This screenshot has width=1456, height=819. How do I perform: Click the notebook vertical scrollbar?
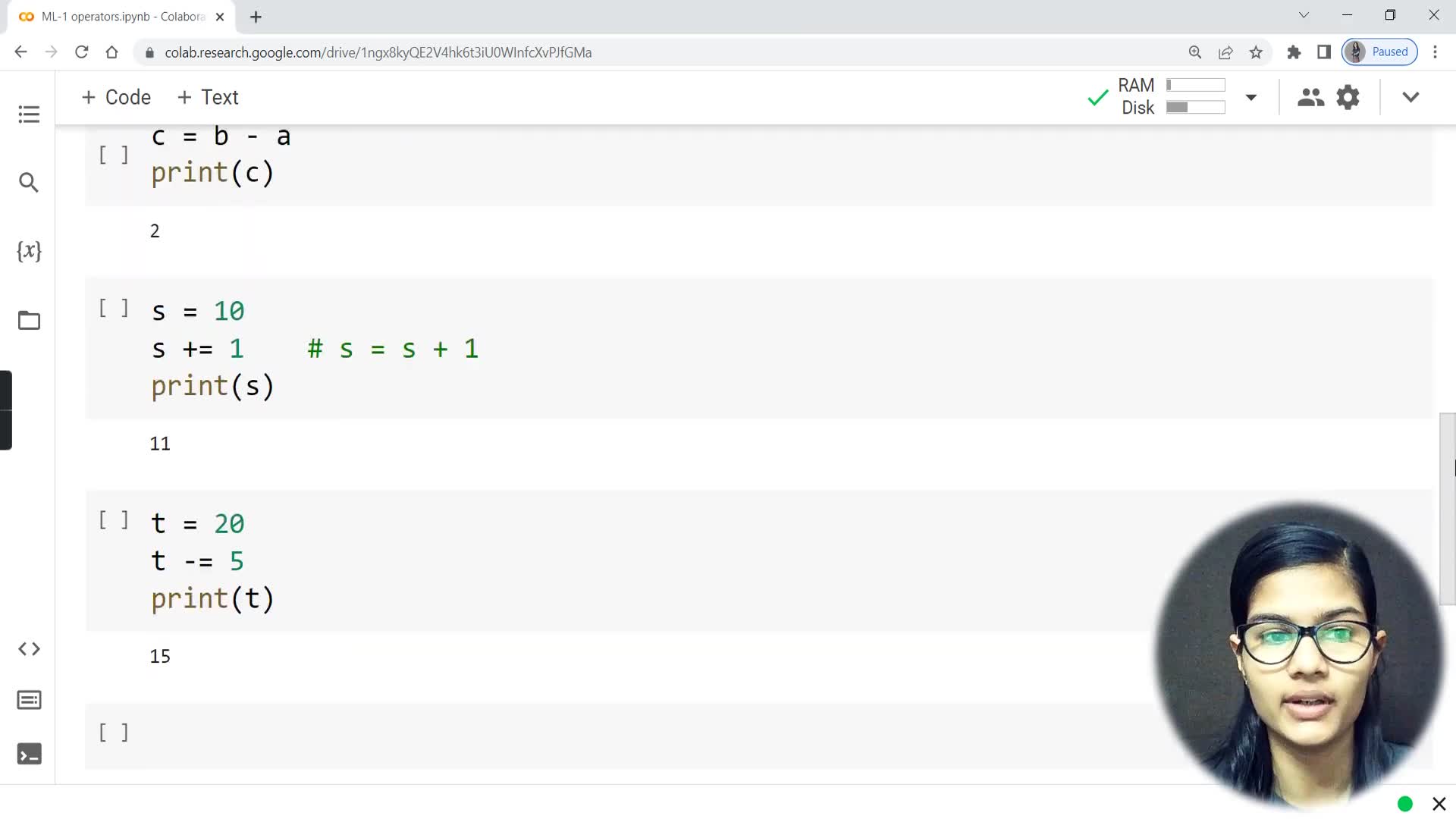click(x=1447, y=508)
